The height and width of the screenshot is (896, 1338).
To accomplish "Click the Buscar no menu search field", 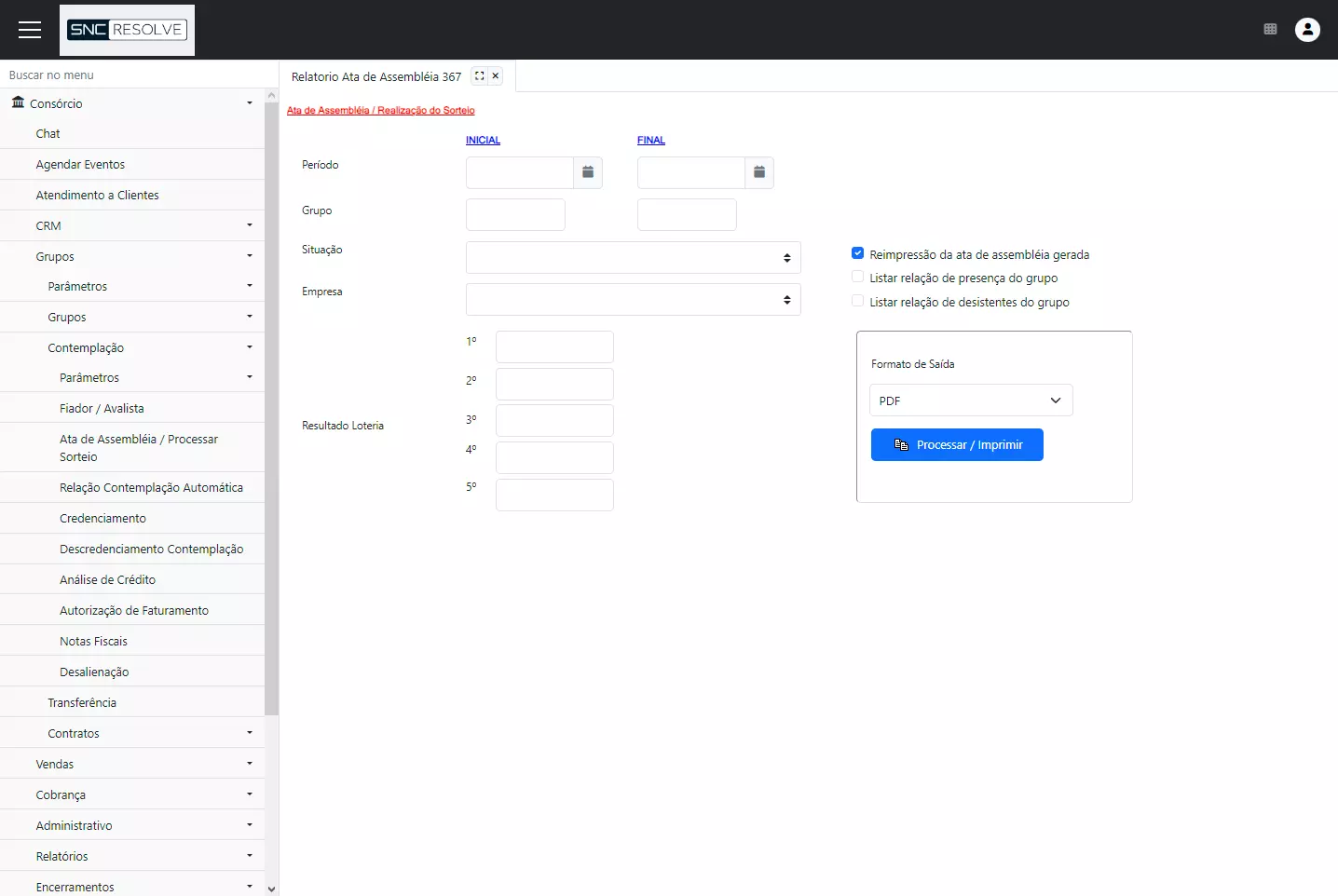I will pyautogui.click(x=130, y=75).
